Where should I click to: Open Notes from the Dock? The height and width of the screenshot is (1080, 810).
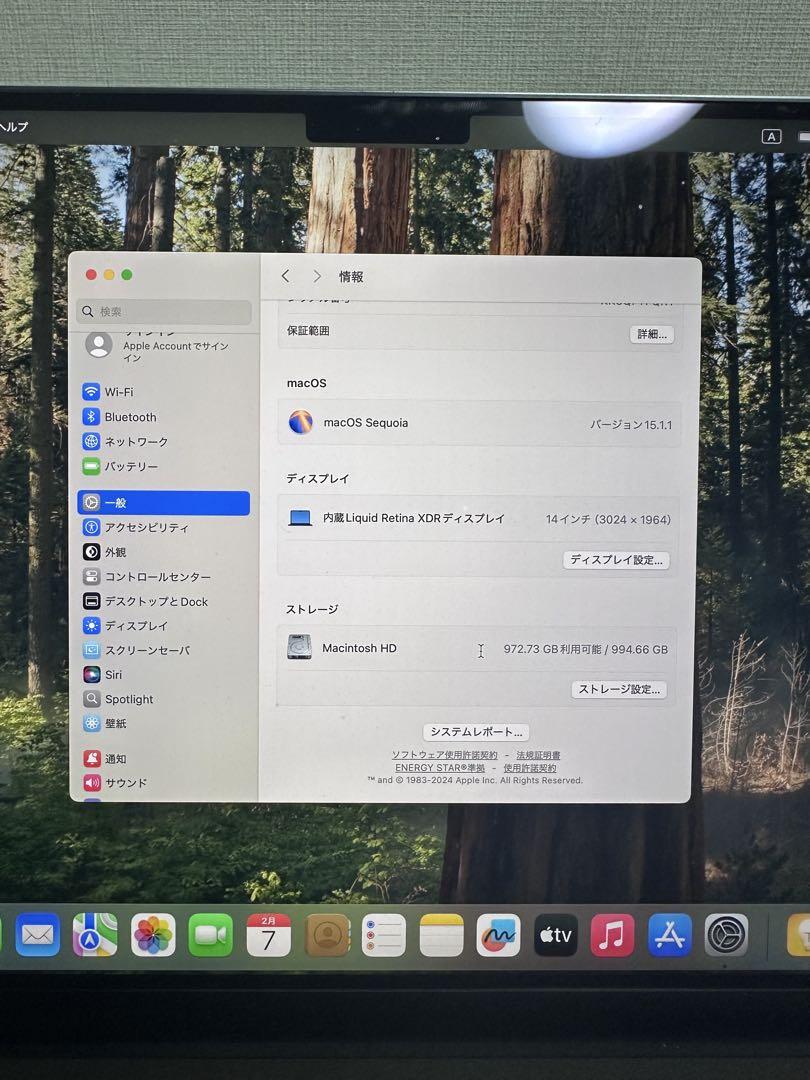pyautogui.click(x=442, y=935)
